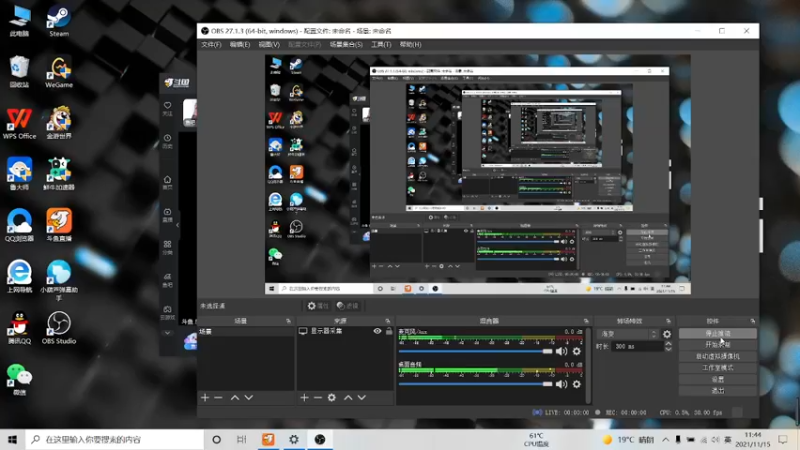Open 腾讯QQ desktop icon
The image size is (800, 450).
click(19, 328)
